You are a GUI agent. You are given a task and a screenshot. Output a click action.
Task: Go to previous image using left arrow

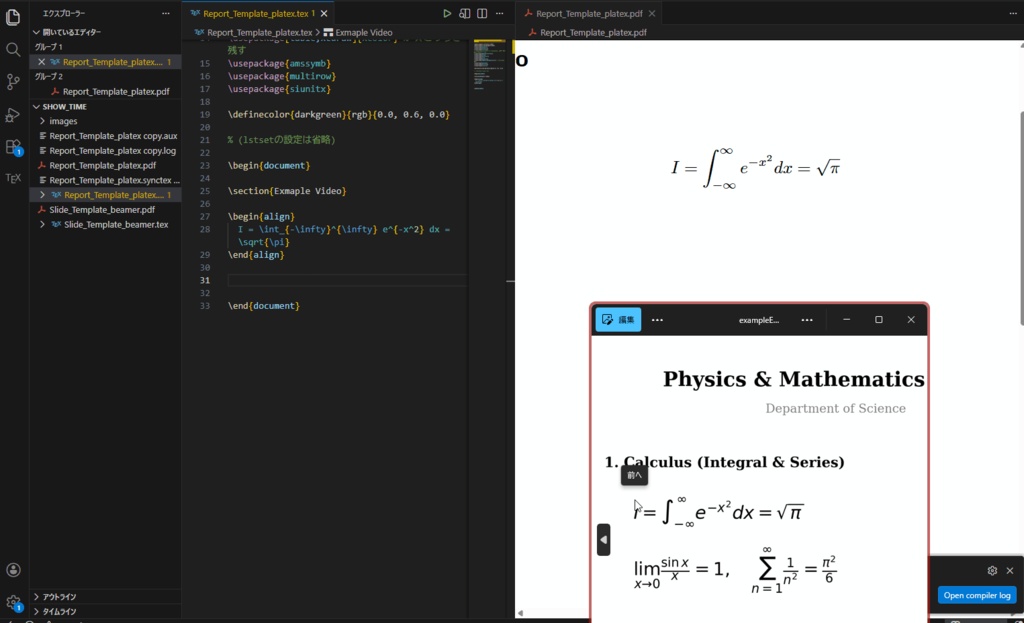[x=603, y=539]
